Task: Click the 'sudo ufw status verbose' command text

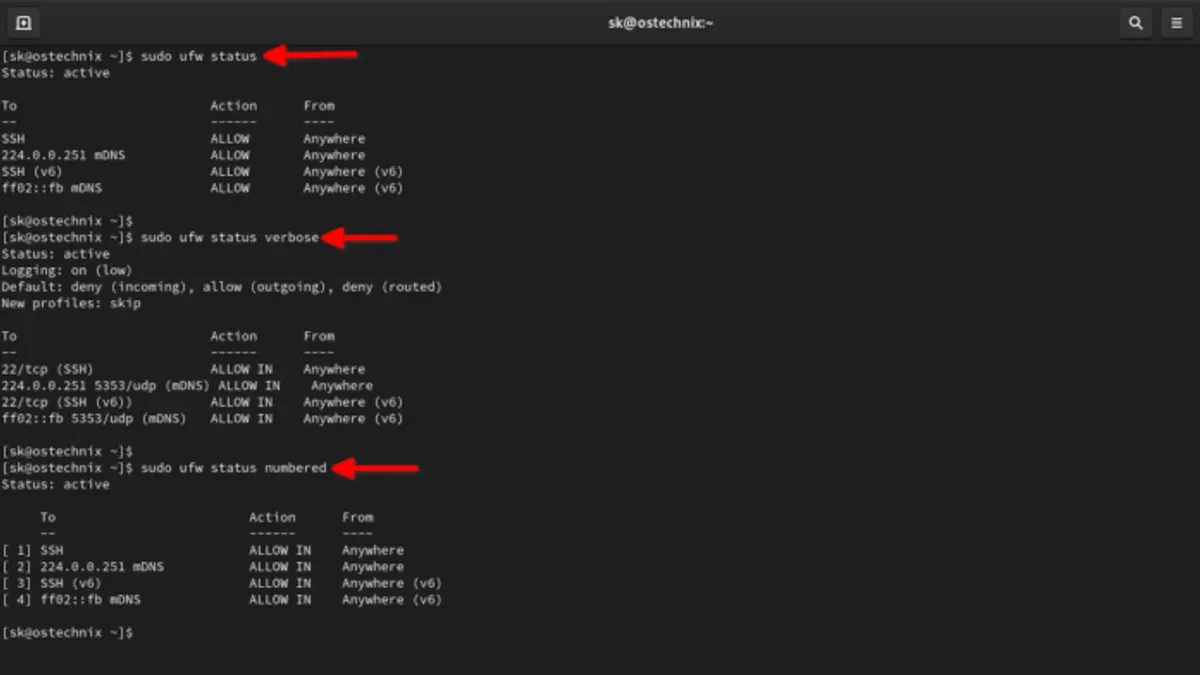Action: (x=230, y=237)
